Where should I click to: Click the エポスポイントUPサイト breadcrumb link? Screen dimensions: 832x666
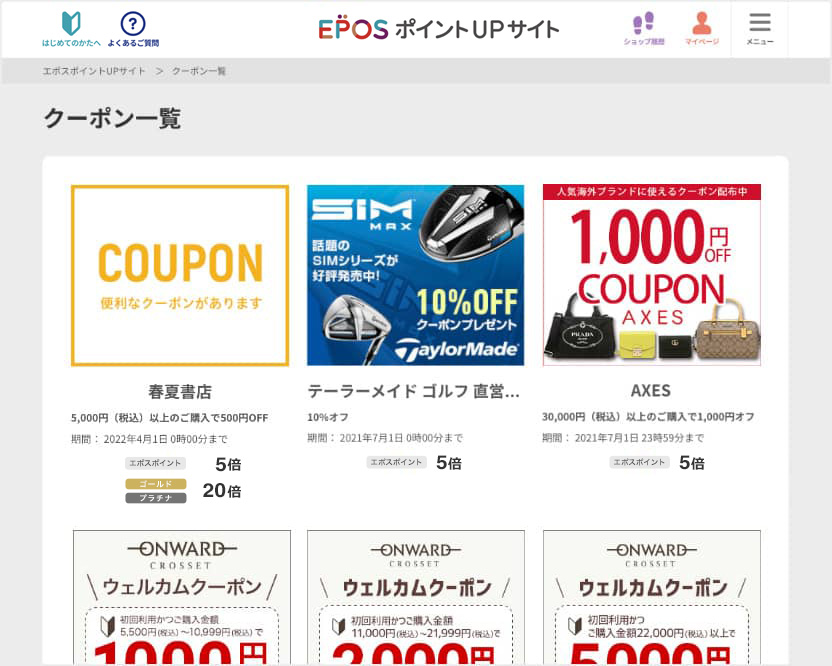point(94,71)
